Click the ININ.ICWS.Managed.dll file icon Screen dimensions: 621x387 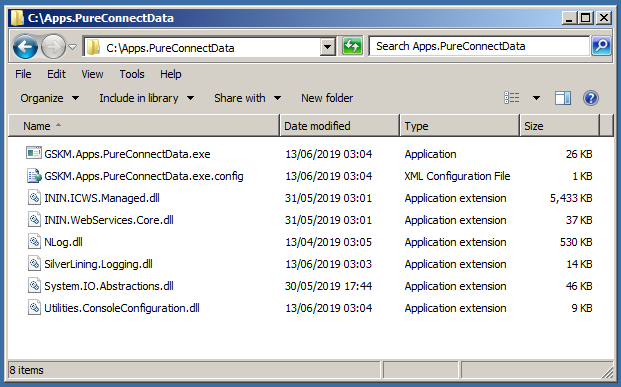(x=34, y=197)
